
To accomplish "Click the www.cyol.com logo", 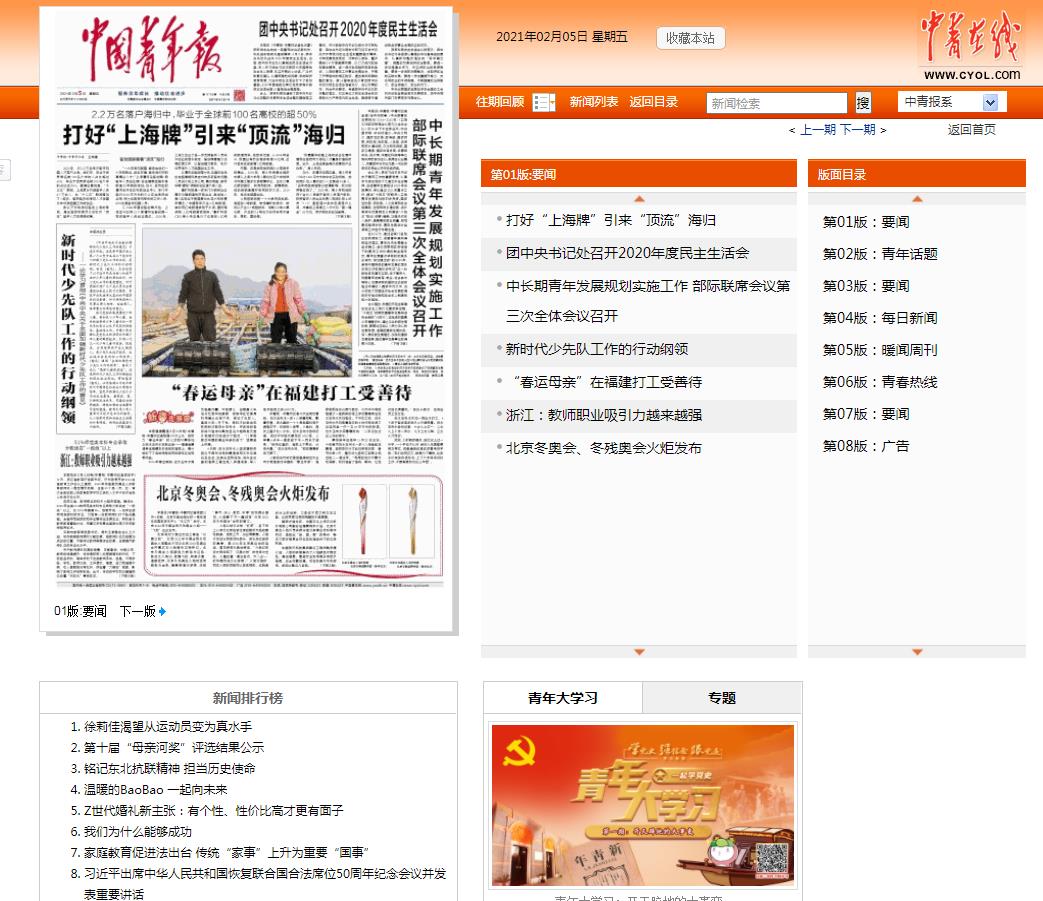I will (x=970, y=45).
